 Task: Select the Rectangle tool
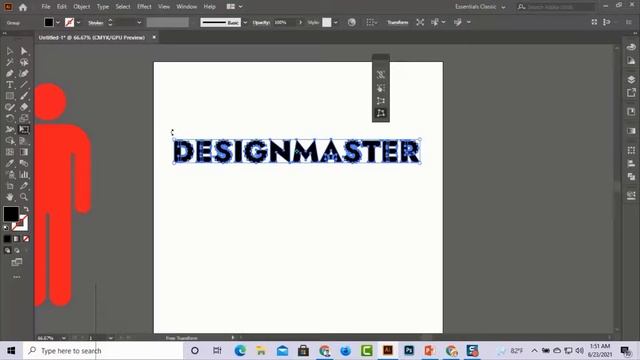click(9, 96)
